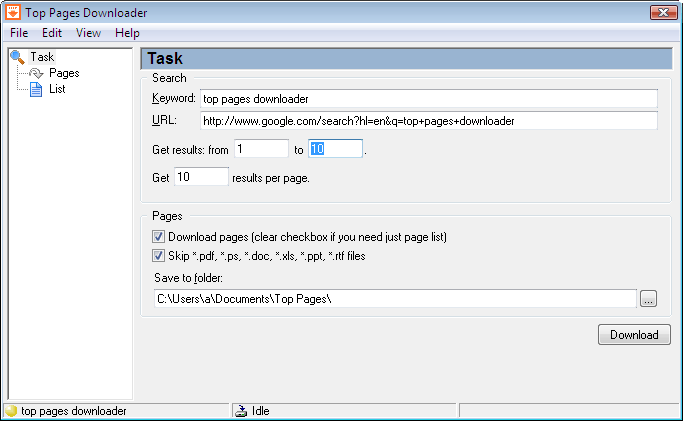Click the document icon beside List in tree
Image resolution: width=683 pixels, height=421 pixels.
(x=36, y=89)
